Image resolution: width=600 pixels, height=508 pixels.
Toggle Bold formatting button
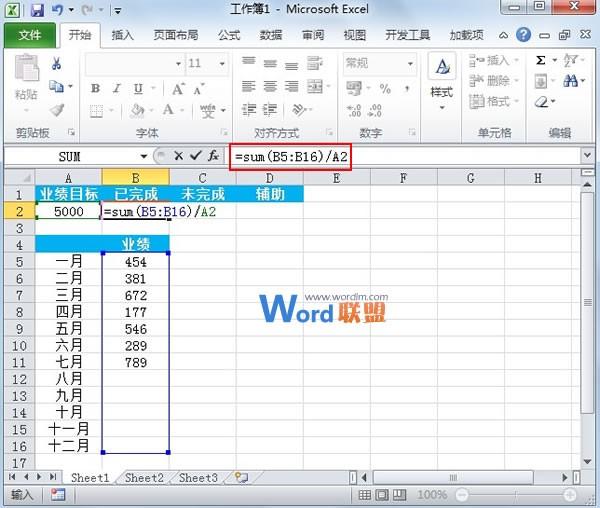(x=95, y=88)
